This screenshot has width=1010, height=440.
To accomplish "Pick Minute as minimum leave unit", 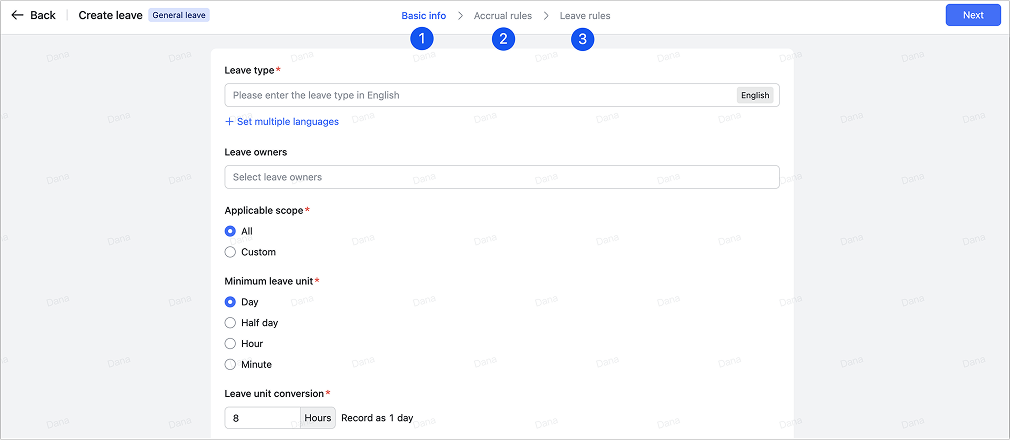I will click(231, 365).
